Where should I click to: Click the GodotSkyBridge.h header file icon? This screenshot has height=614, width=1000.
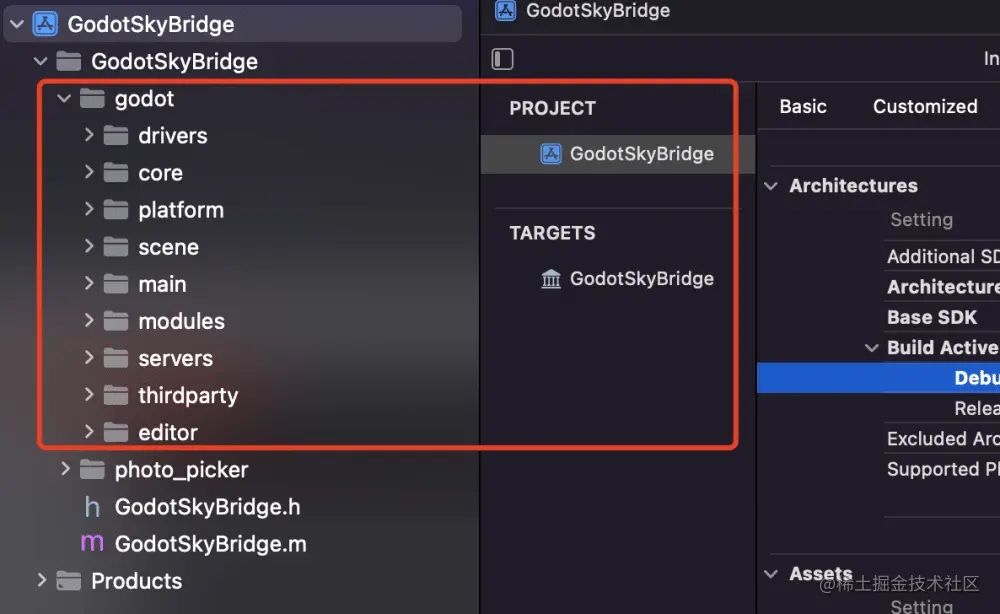click(92, 508)
